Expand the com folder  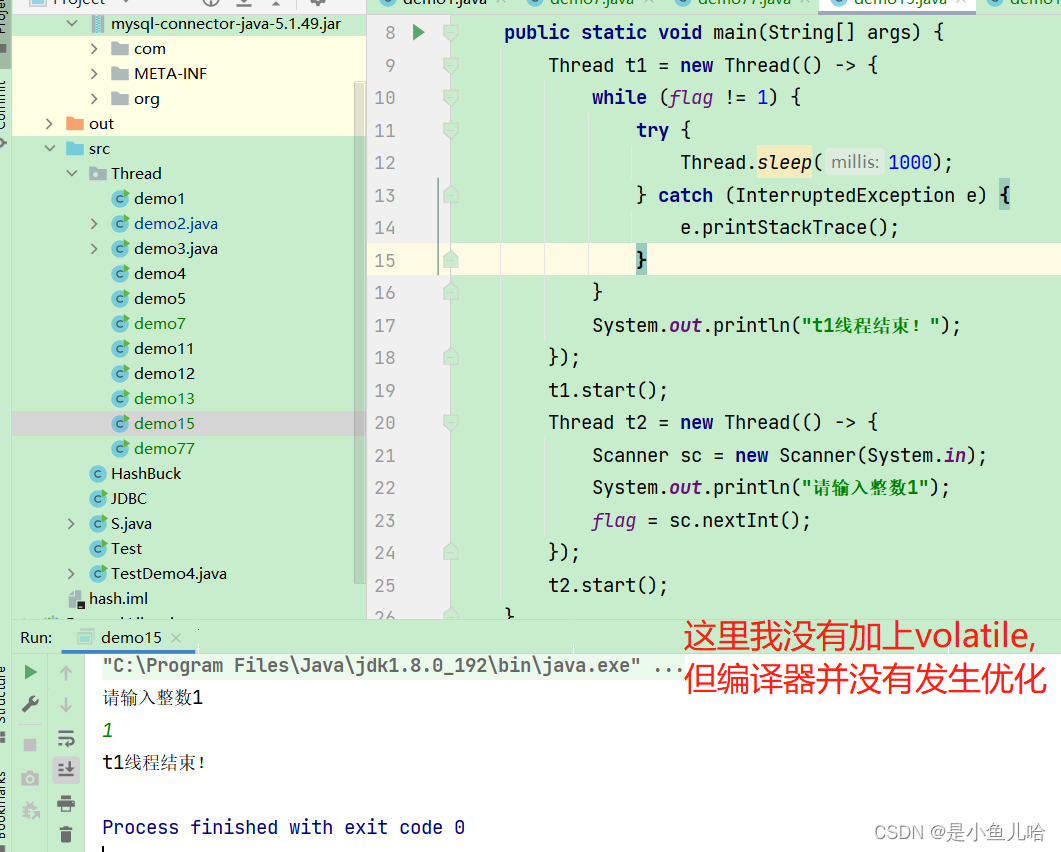[x=94, y=49]
